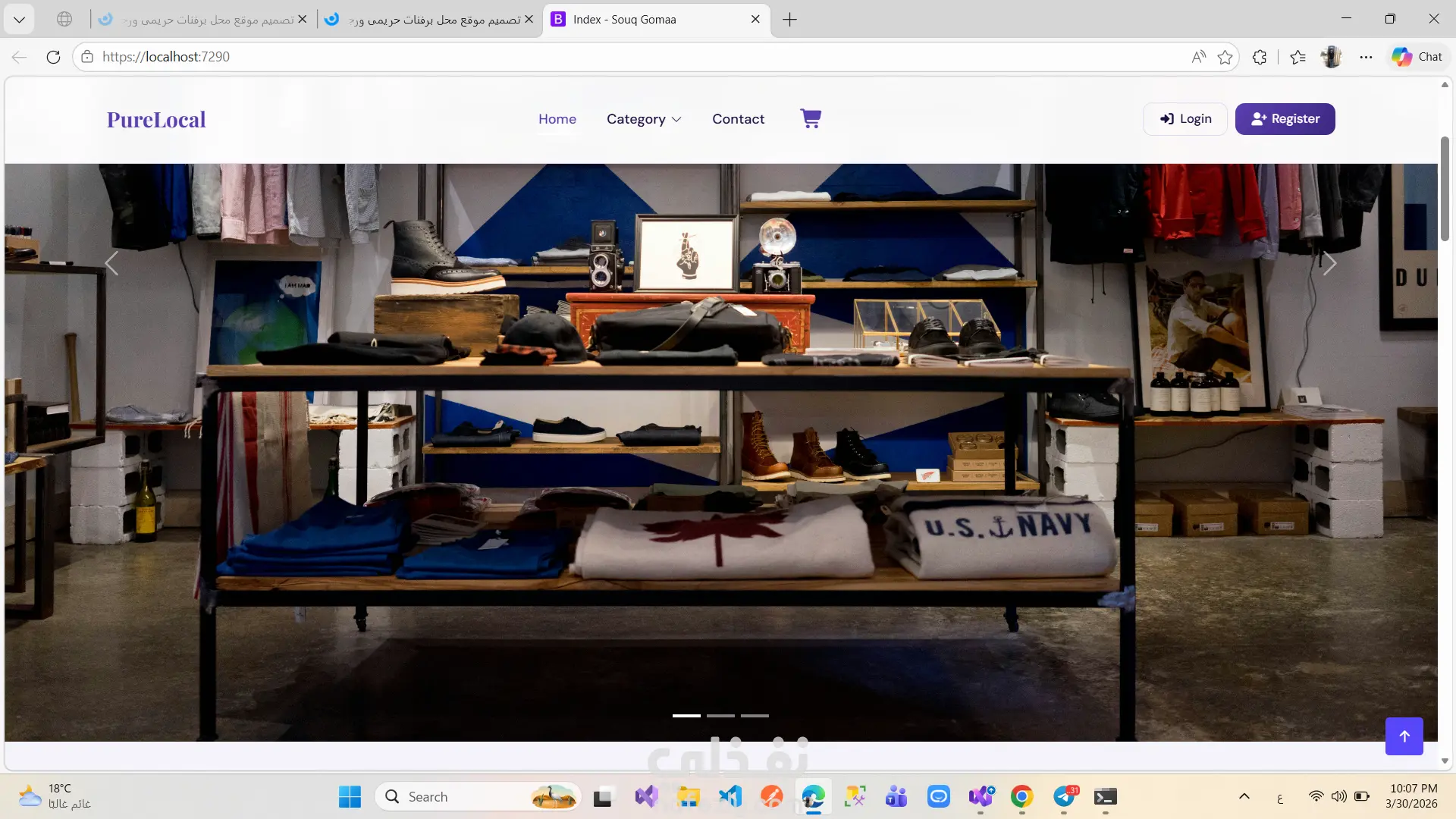Jump to the second carousel slide indicator
Image resolution: width=1456 pixels, height=819 pixels.
click(720, 715)
